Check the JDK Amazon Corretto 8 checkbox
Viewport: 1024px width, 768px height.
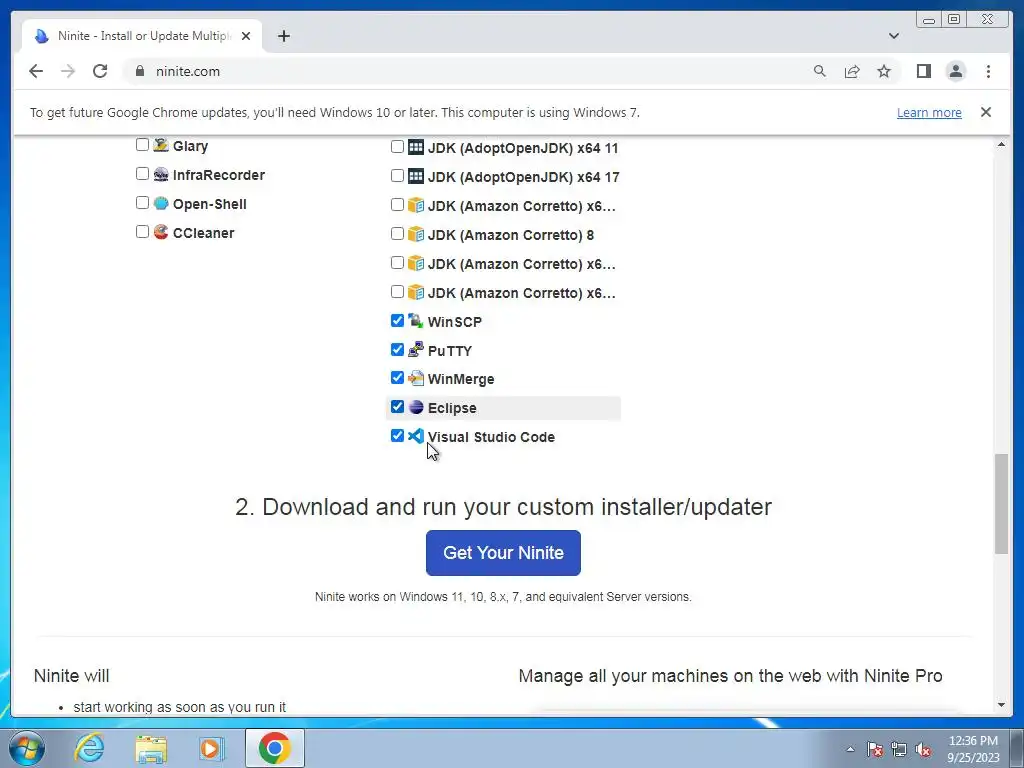[x=397, y=233]
